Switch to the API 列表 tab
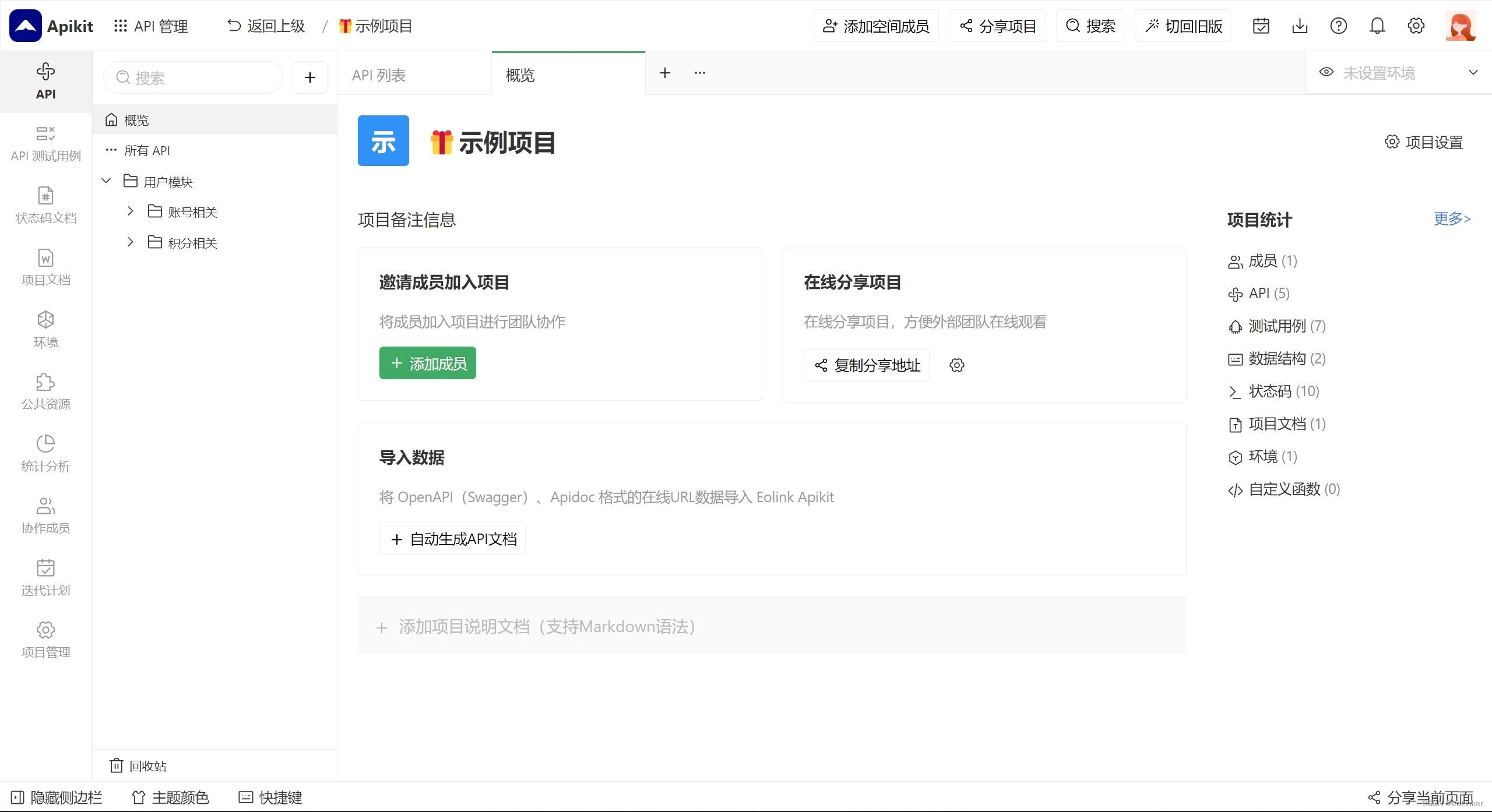The height and width of the screenshot is (812, 1492). click(x=379, y=75)
